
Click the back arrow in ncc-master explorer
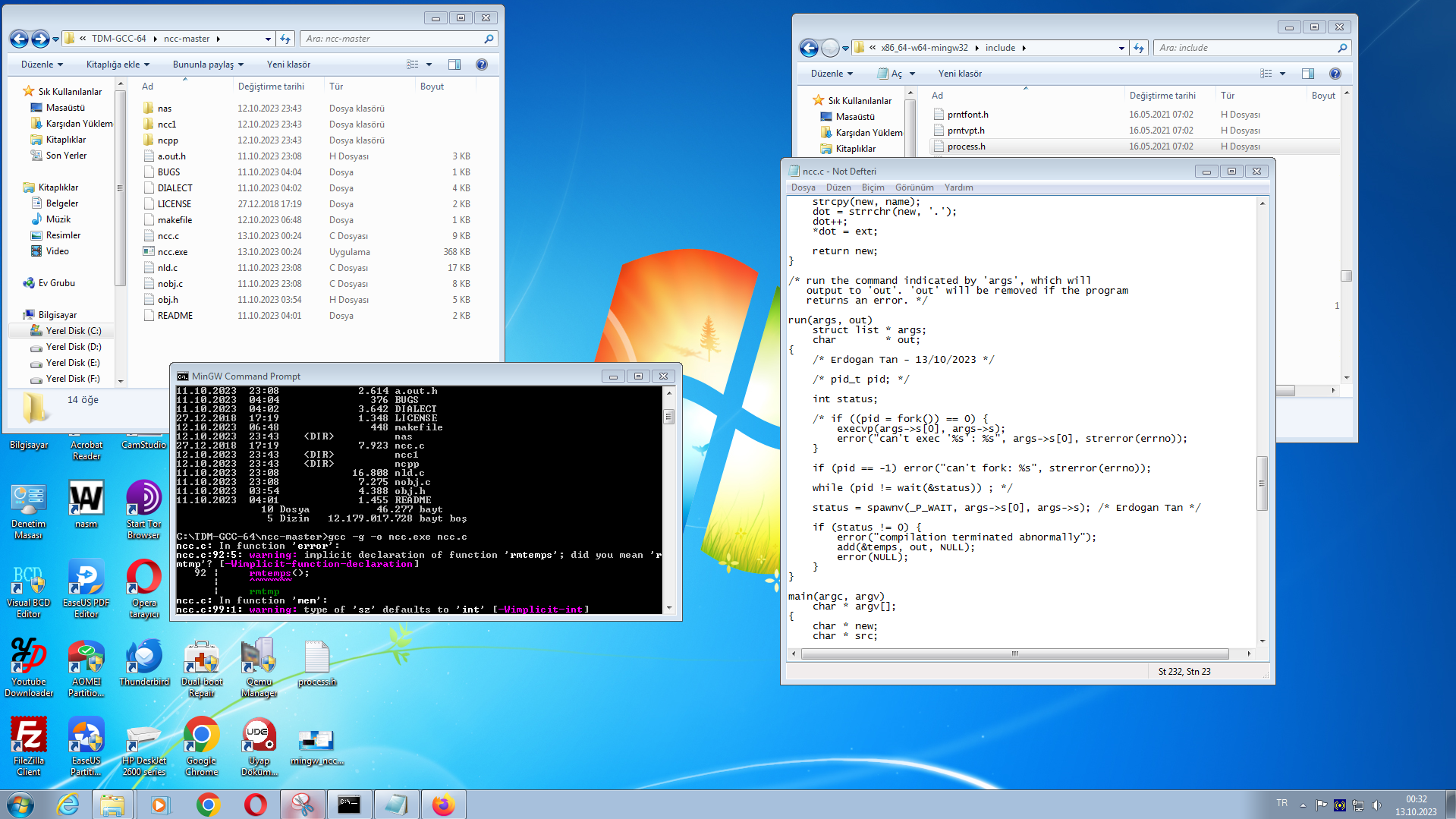tap(19, 39)
